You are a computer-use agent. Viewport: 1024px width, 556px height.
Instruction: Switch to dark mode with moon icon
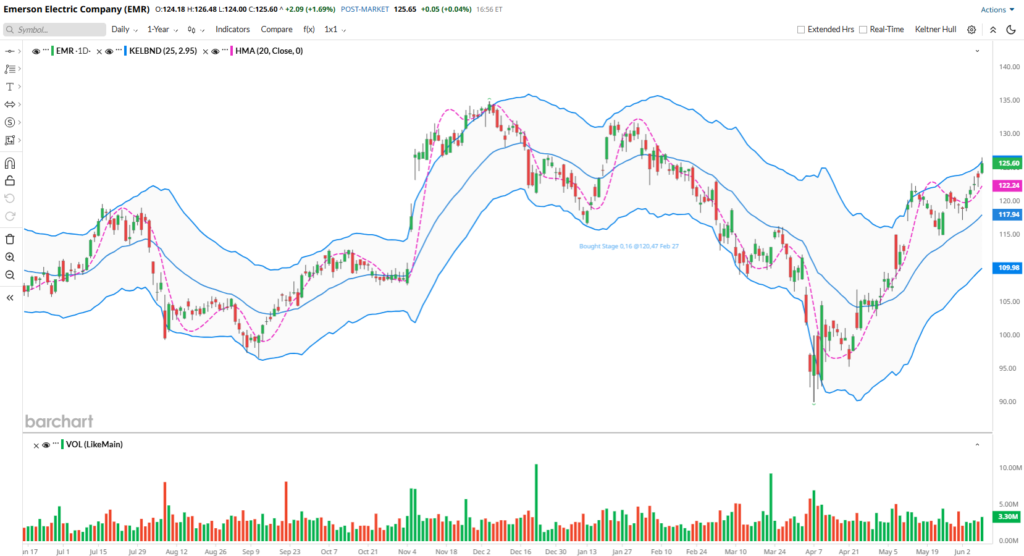(x=1010, y=30)
